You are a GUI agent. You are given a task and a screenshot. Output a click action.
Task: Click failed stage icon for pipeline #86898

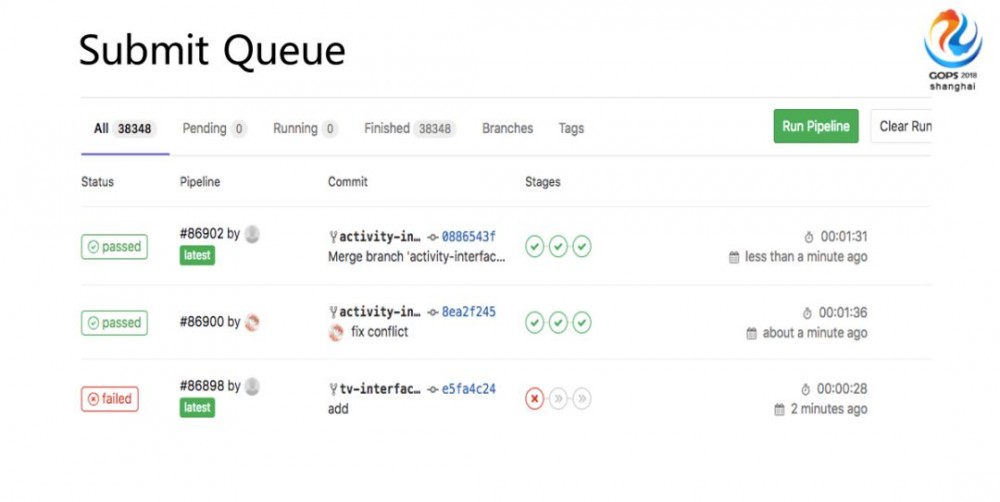pos(535,399)
